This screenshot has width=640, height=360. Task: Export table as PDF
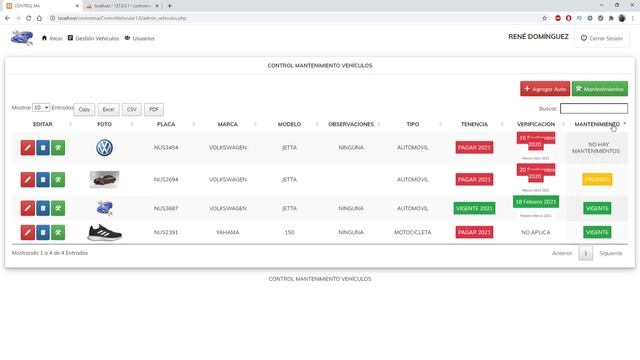154,109
